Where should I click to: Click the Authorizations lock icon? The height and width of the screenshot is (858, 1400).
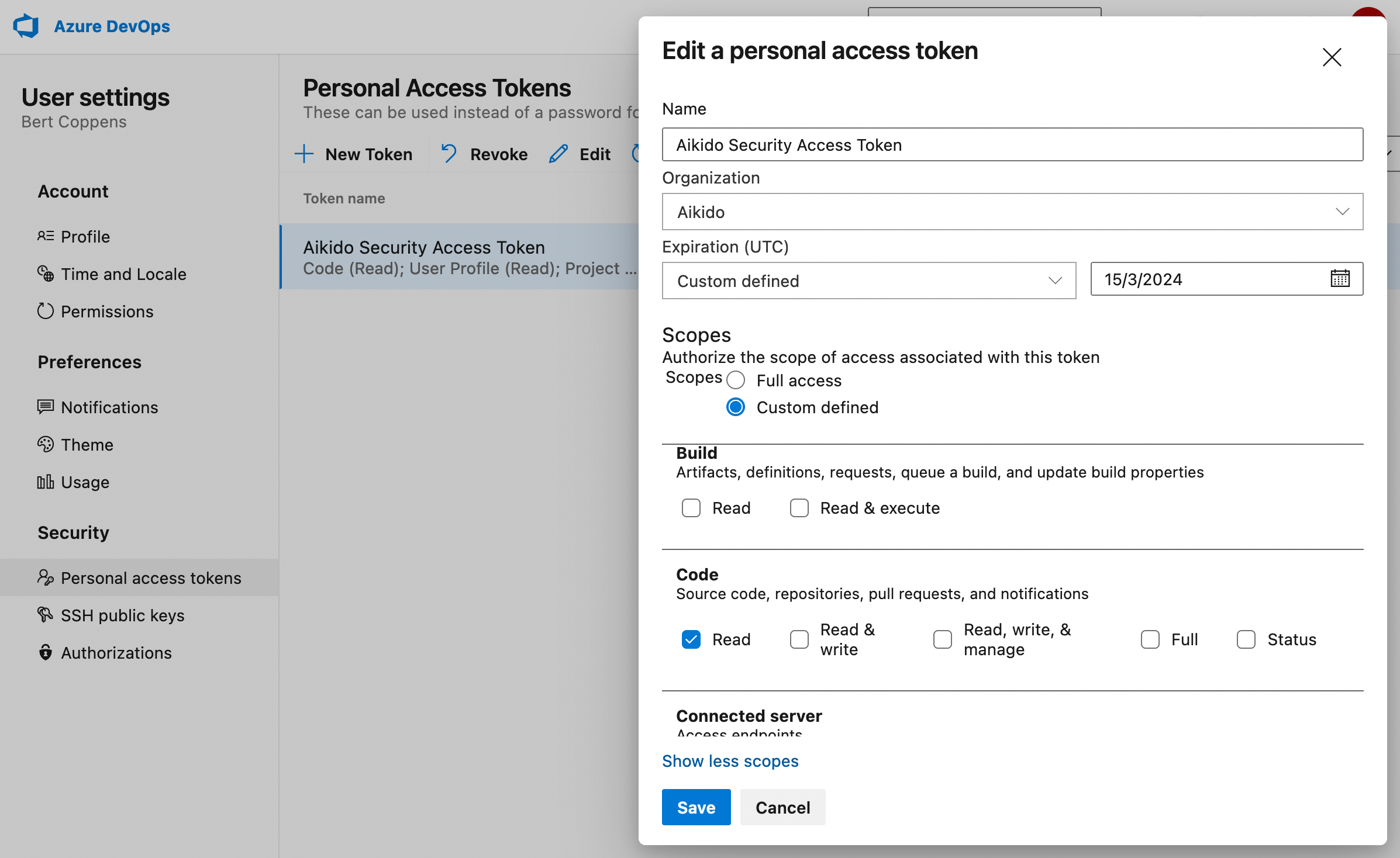pyautogui.click(x=46, y=652)
